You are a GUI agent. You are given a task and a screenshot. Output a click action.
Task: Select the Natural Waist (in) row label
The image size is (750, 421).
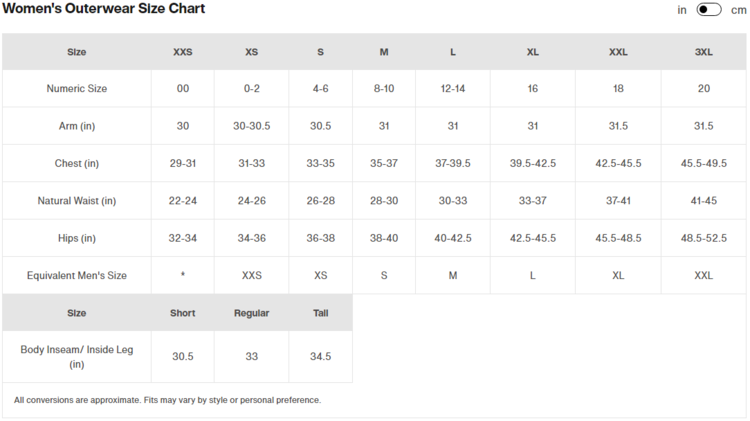click(x=77, y=201)
